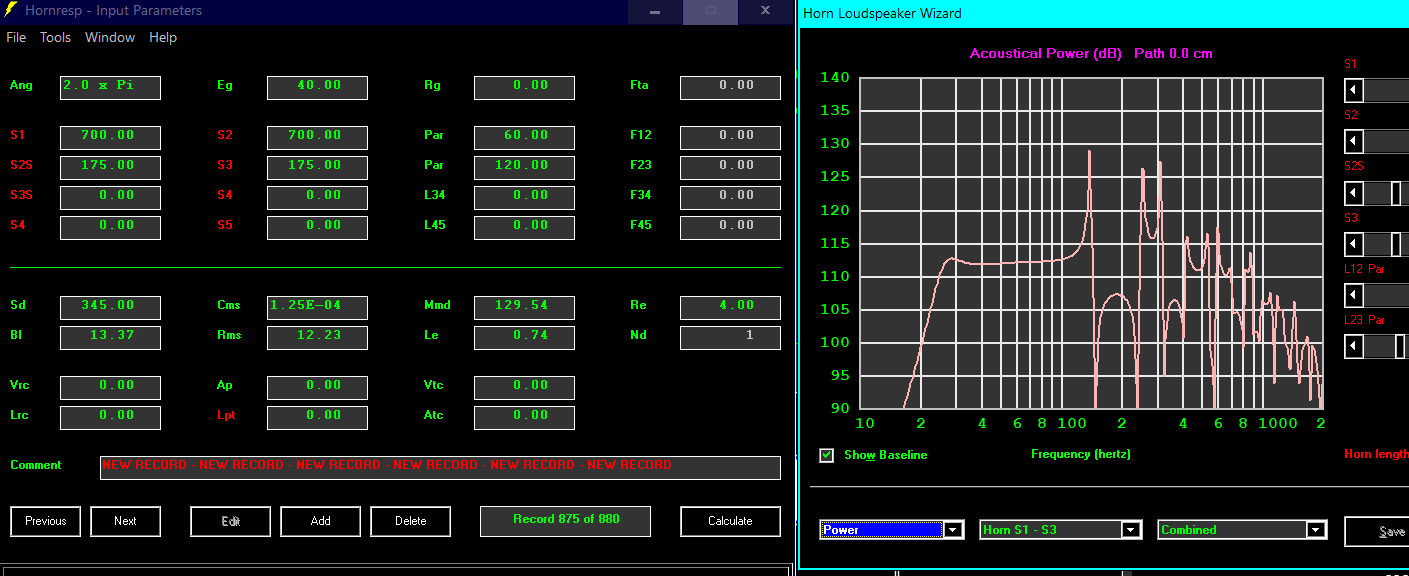Click the Fta value field
1409x576 pixels.
tap(730, 87)
